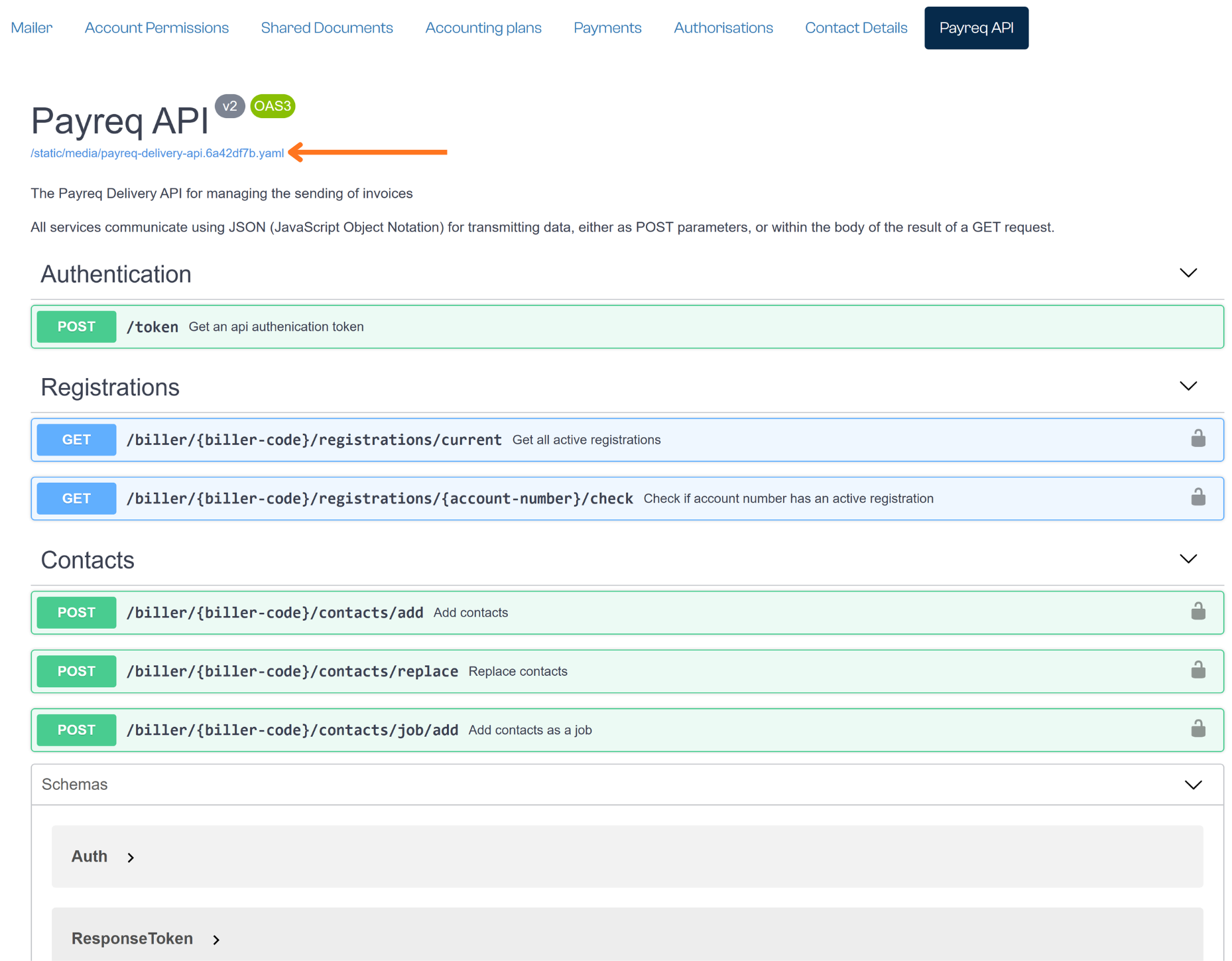Image resolution: width=1232 pixels, height=961 pixels.
Task: Select the Authorisations tab
Action: tap(723, 28)
